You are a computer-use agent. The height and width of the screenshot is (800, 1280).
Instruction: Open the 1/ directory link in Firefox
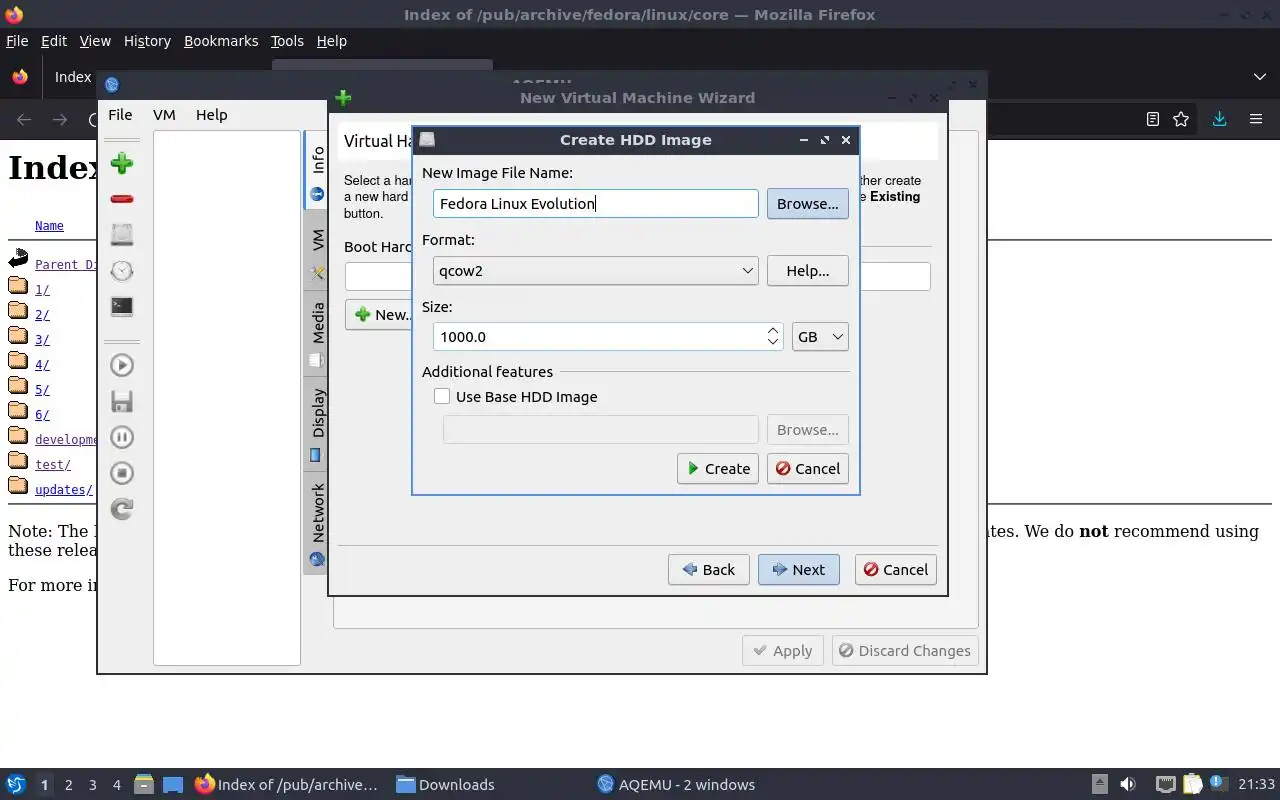42,290
